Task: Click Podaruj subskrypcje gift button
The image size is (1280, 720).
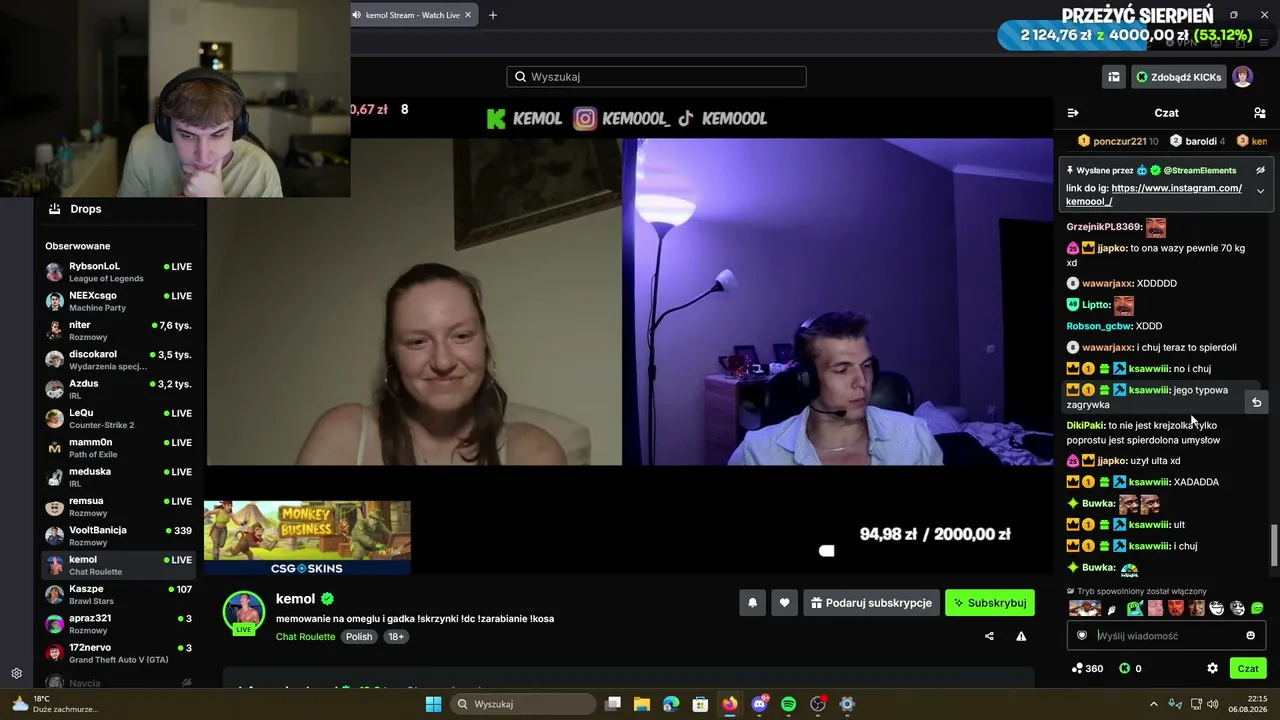Action: click(872, 603)
